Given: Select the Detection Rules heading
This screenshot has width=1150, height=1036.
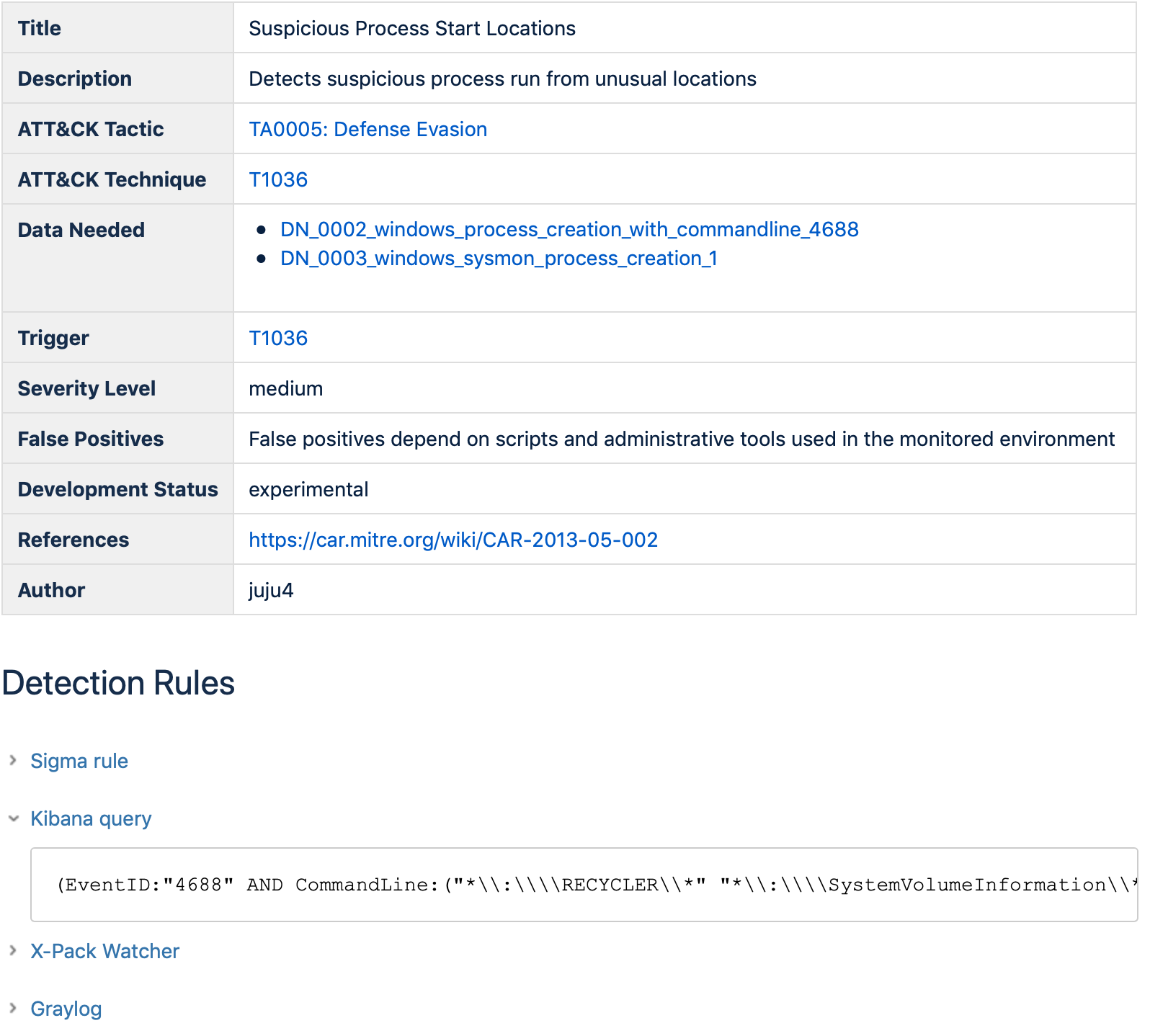Looking at the screenshot, I should [118, 683].
